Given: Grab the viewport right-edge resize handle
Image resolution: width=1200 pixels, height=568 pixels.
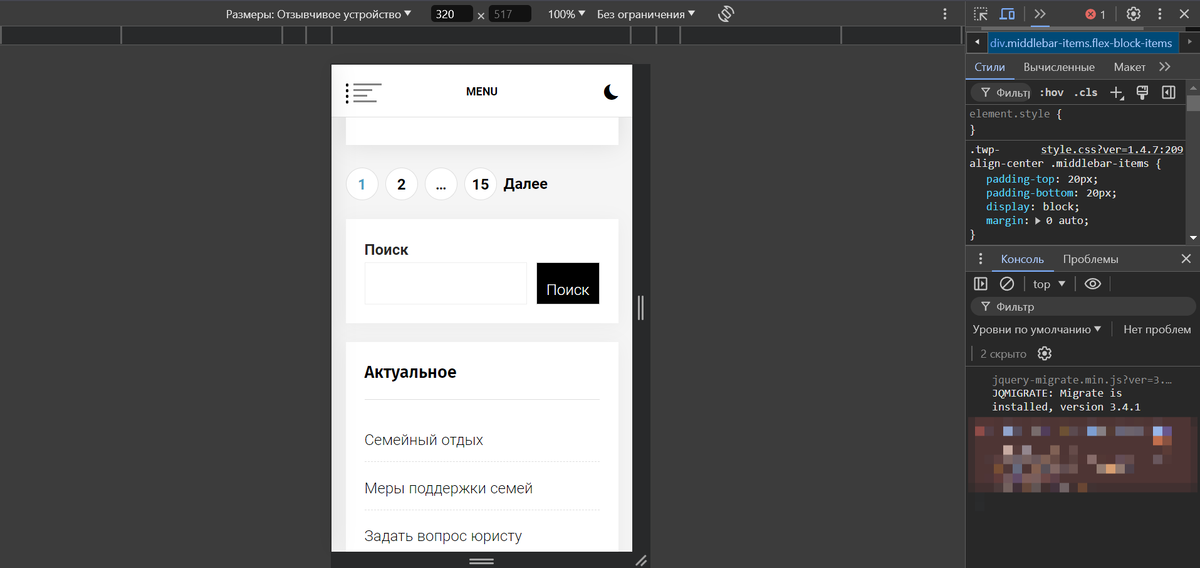Looking at the screenshot, I should (x=640, y=308).
